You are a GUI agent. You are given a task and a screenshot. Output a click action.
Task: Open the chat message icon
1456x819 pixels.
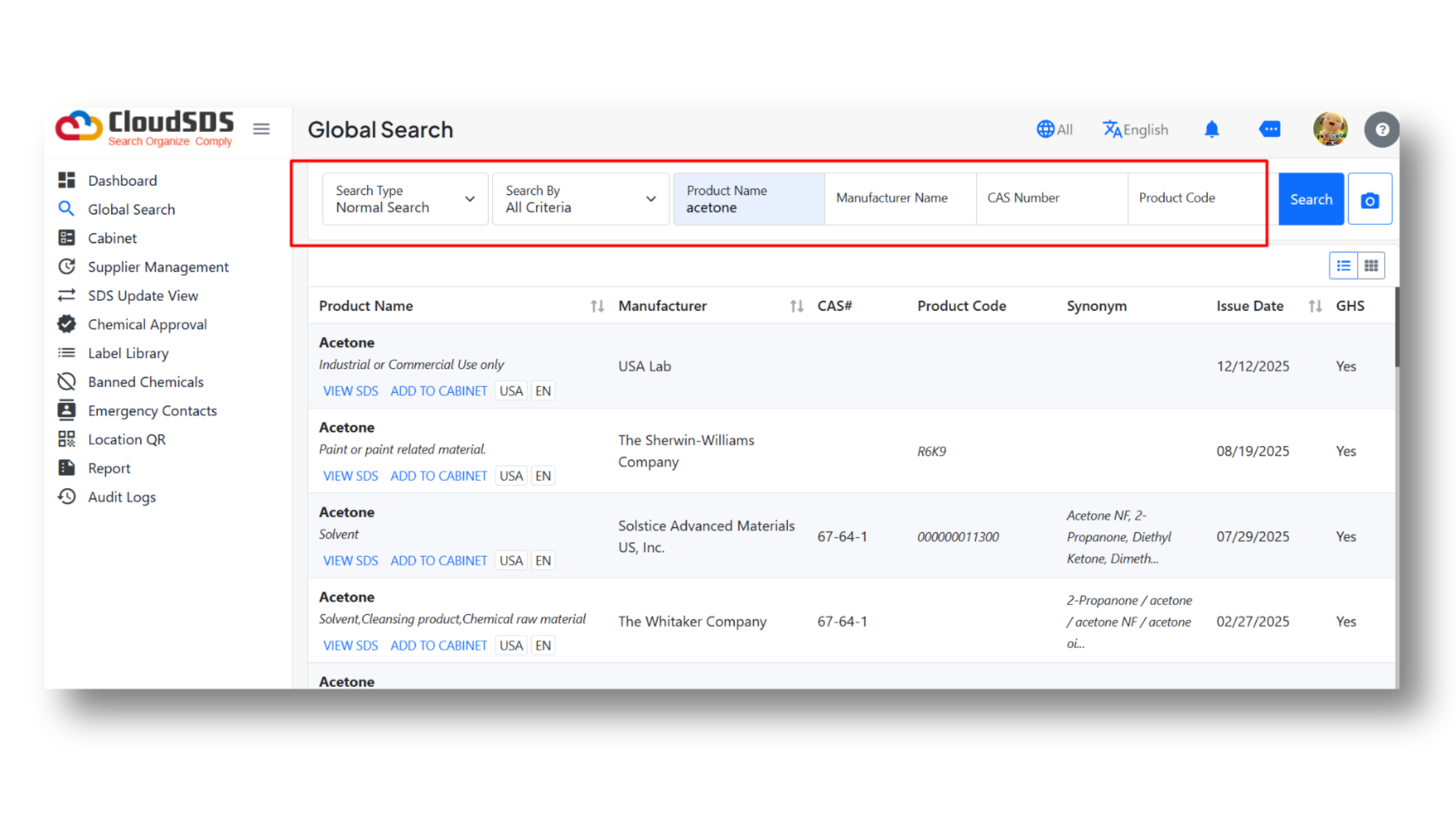1269,129
